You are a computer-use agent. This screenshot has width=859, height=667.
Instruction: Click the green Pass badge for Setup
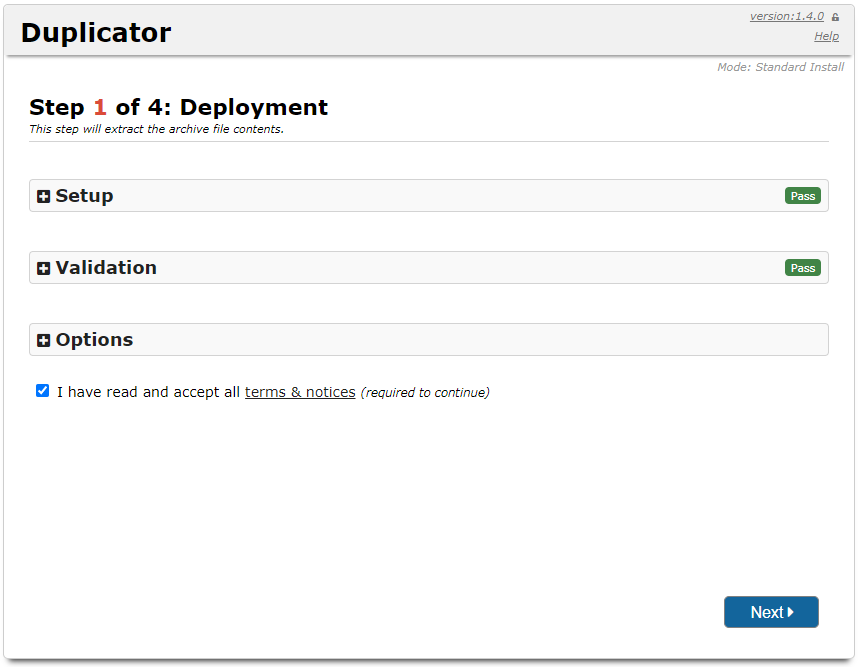point(802,196)
